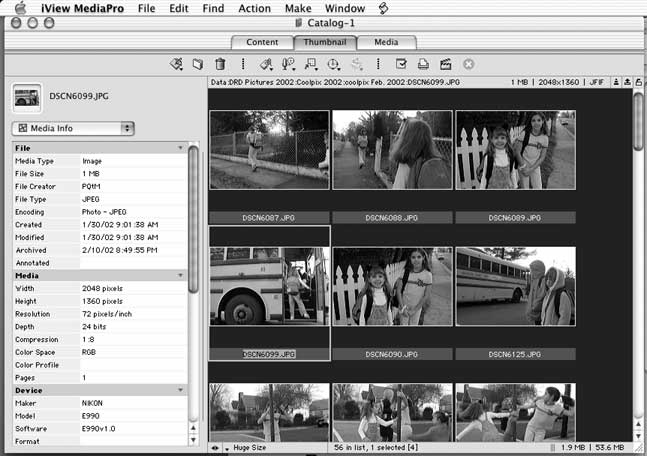
Task: Open the tag/annotate tool dropdown icon
Action: [x=266, y=64]
